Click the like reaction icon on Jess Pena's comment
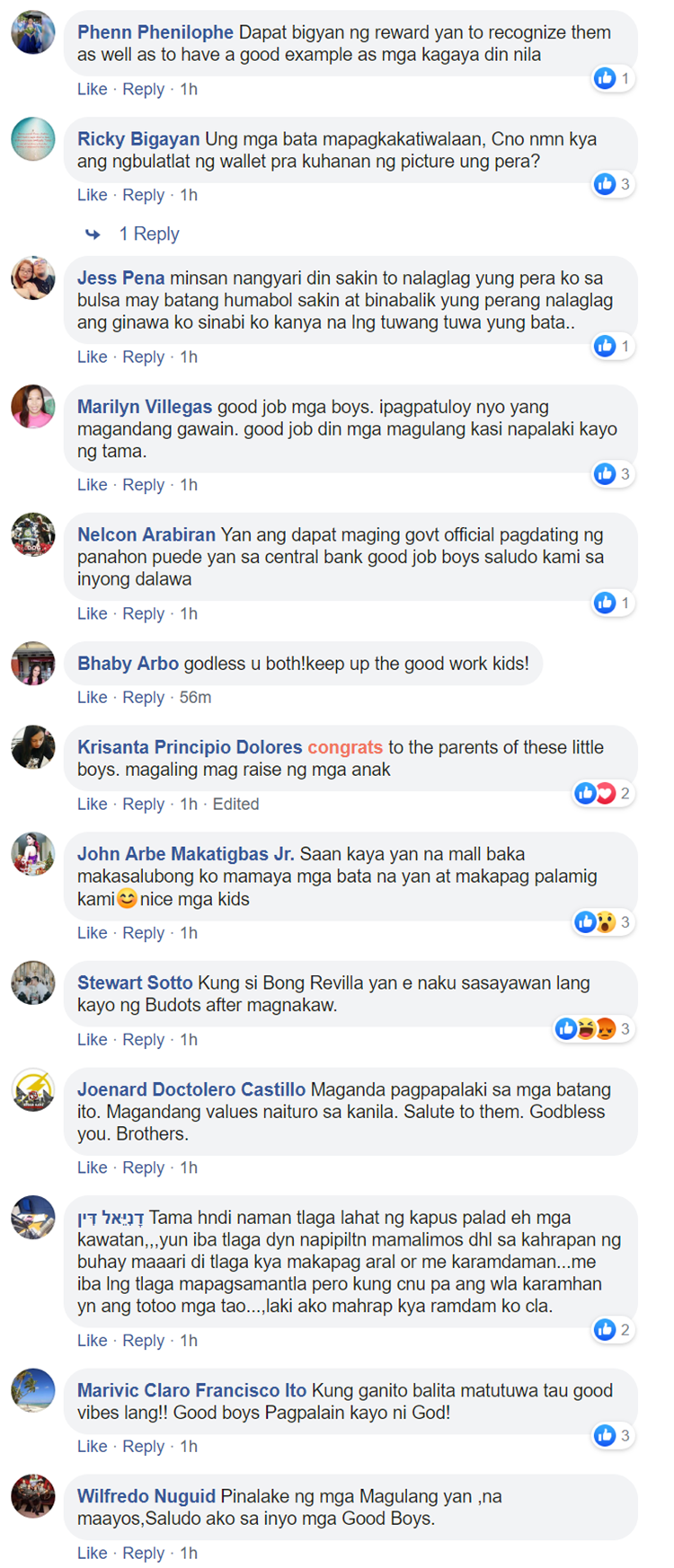 tap(605, 346)
